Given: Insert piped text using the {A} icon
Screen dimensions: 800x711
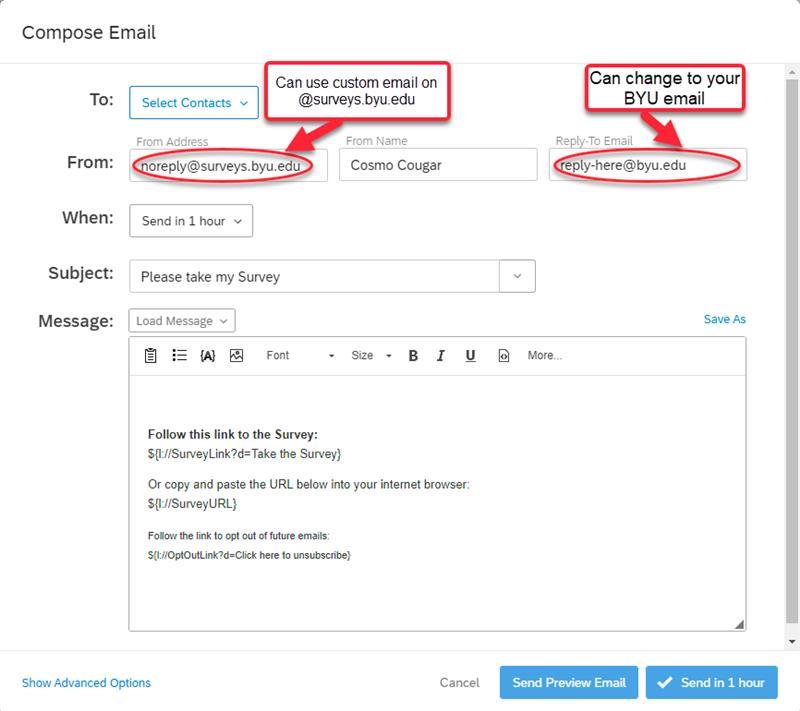Looking at the screenshot, I should coord(208,355).
